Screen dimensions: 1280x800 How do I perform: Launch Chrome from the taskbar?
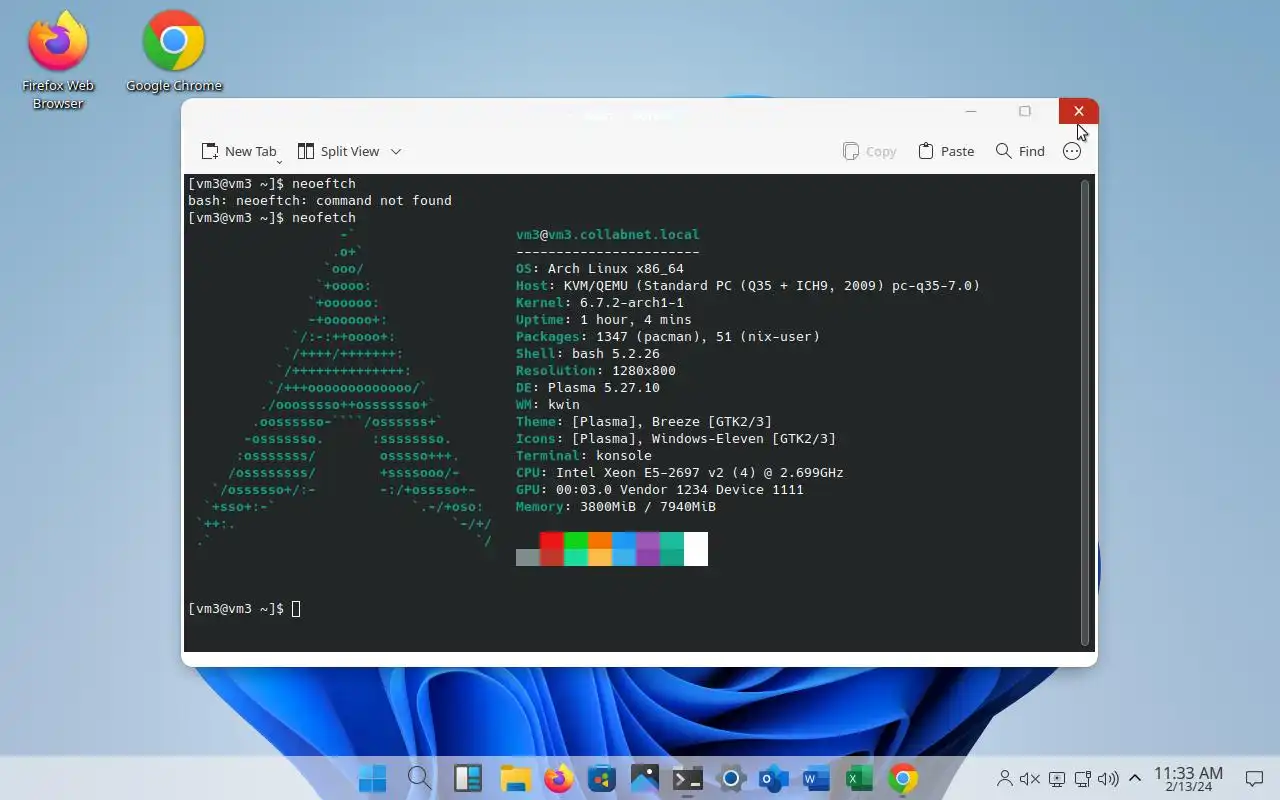pos(903,778)
